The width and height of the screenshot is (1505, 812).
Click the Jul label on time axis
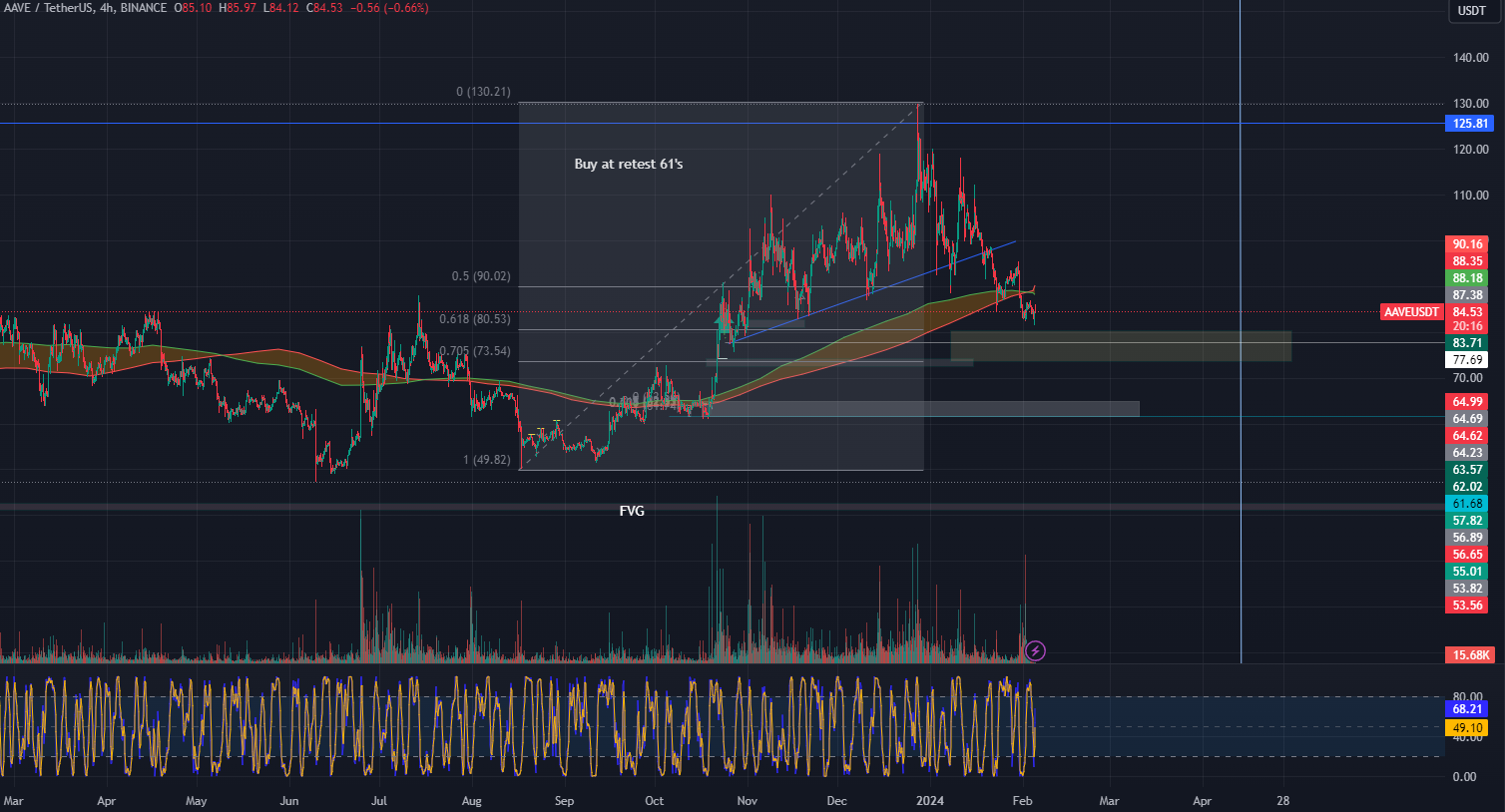tap(379, 801)
